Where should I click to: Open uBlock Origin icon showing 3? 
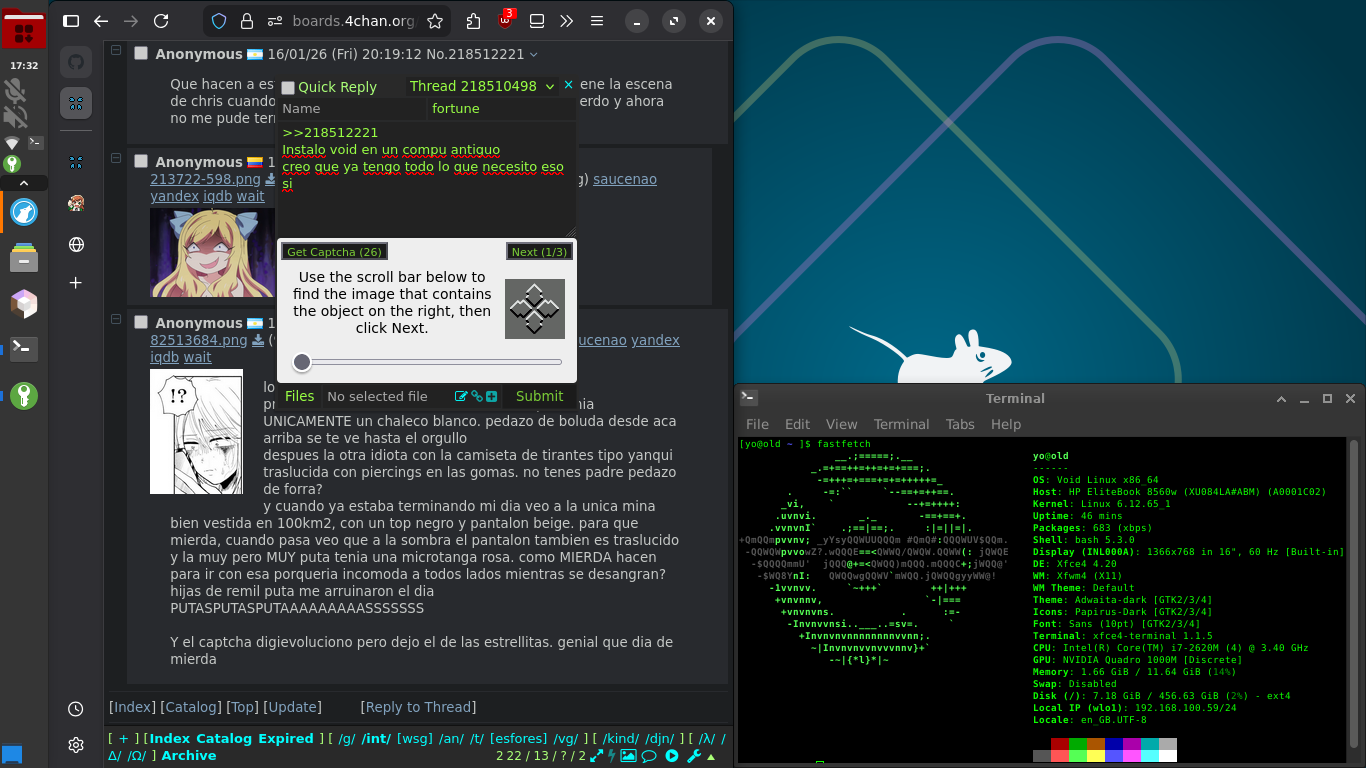pos(506,20)
